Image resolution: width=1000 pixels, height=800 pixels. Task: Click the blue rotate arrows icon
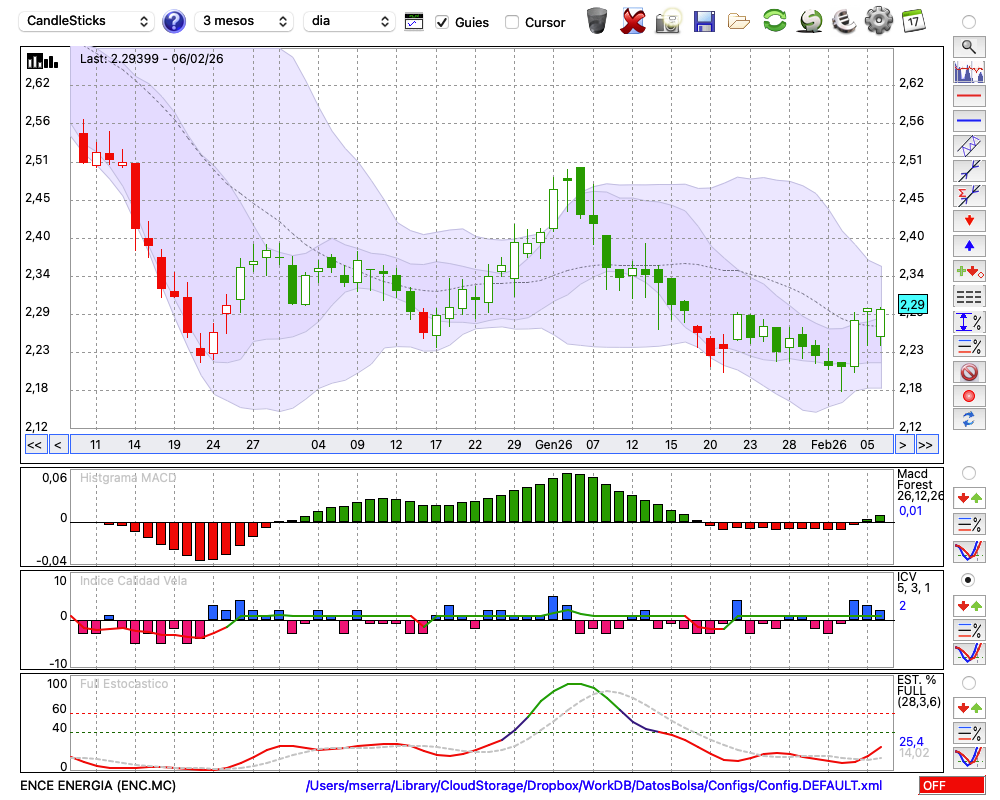click(x=969, y=420)
